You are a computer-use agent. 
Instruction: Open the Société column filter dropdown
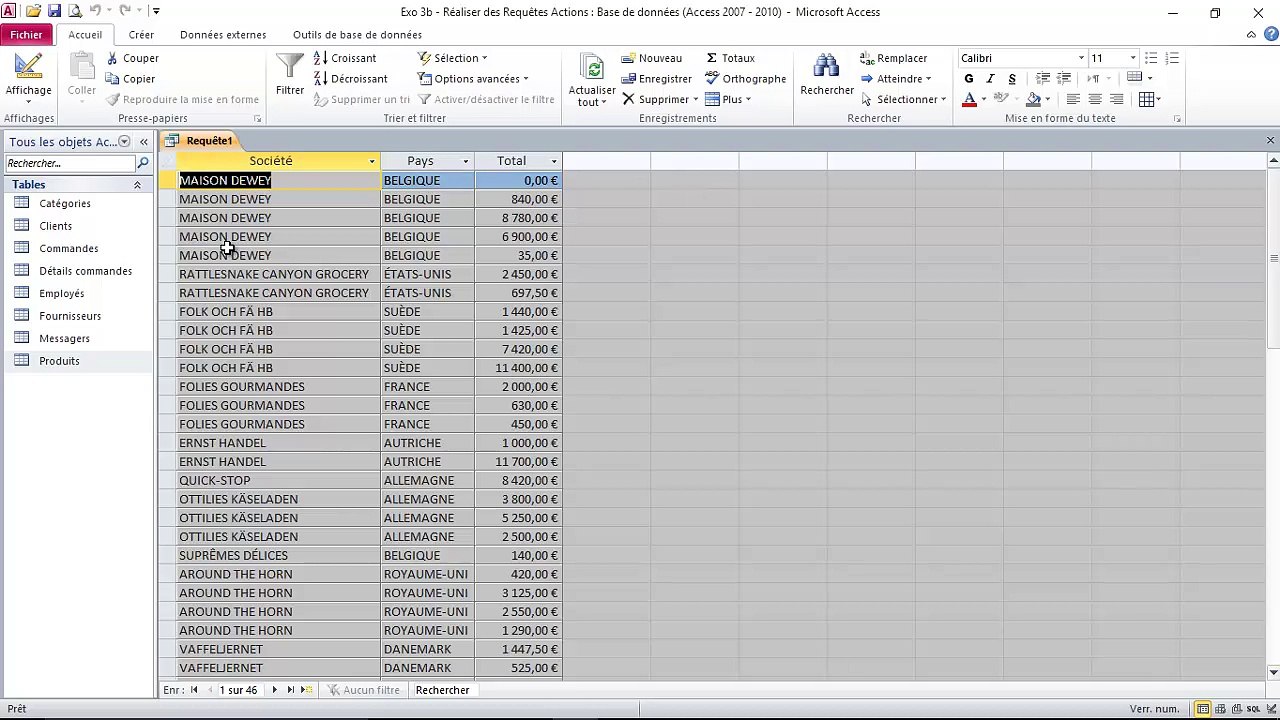click(372, 161)
